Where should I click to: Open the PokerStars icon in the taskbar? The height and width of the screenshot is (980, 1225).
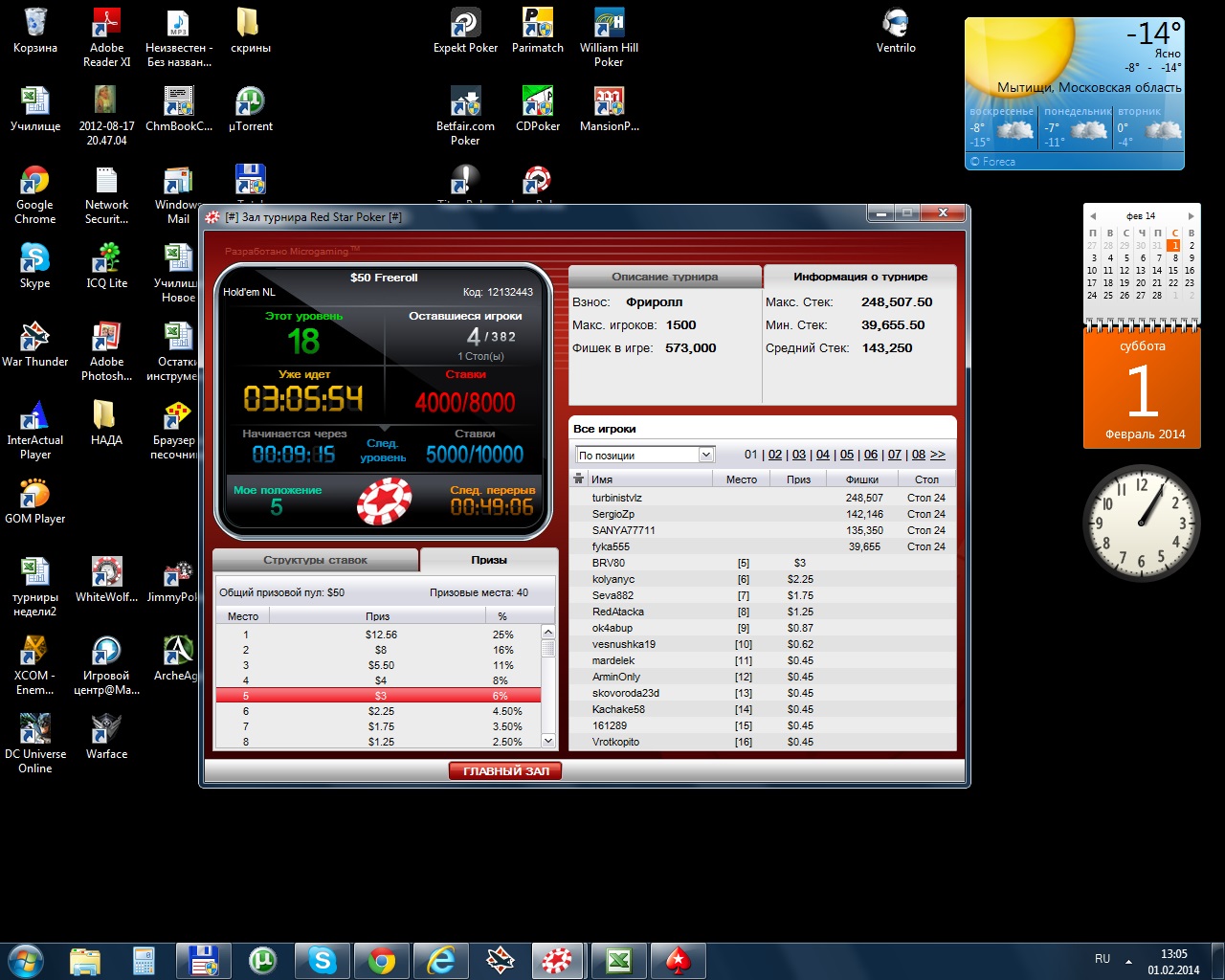pyautogui.click(x=678, y=960)
